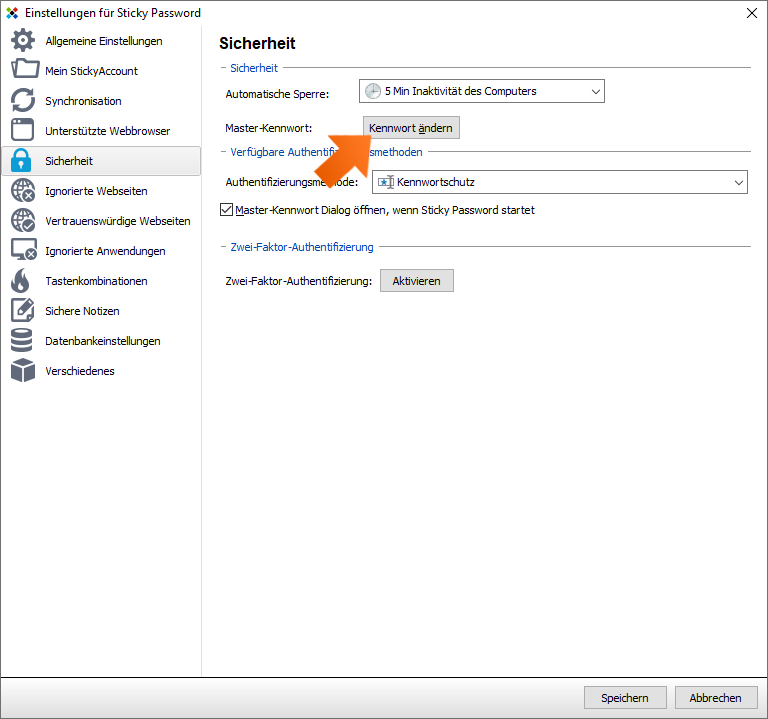
Task: Click the blue Zwei-Faktor-Authentifizierung section heading
Action: pyautogui.click(x=302, y=247)
